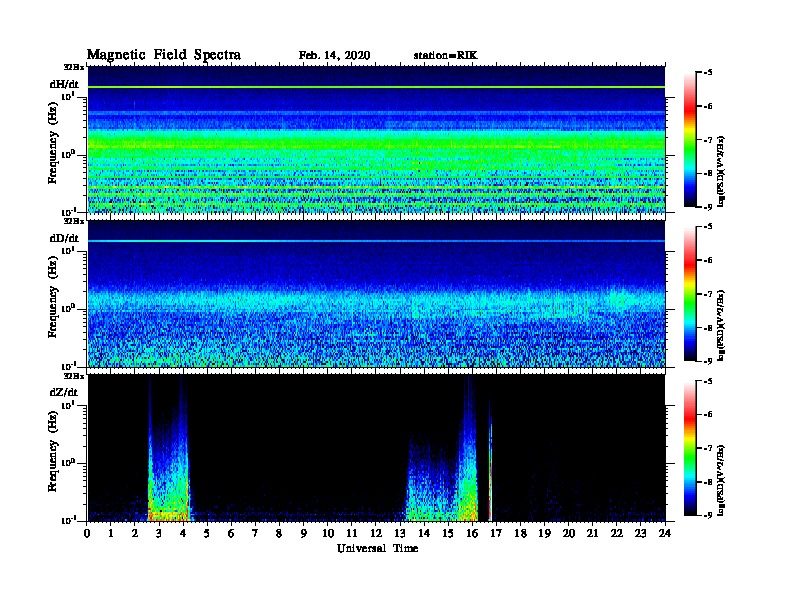Select the "Feb. 14, 2020" date text
The width and height of the screenshot is (792, 612).
tap(334, 55)
